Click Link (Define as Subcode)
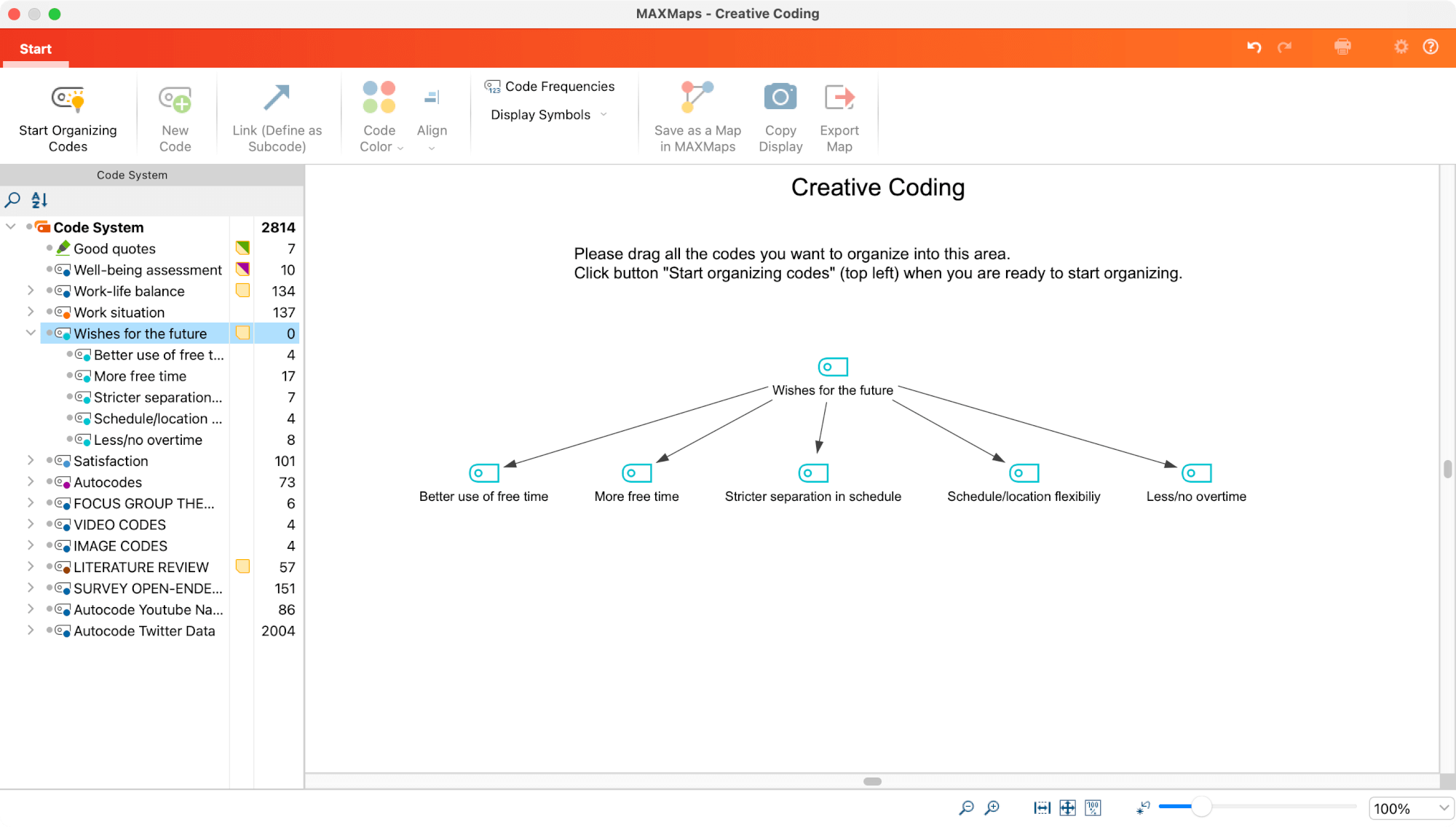The image size is (1456, 827). (x=277, y=116)
